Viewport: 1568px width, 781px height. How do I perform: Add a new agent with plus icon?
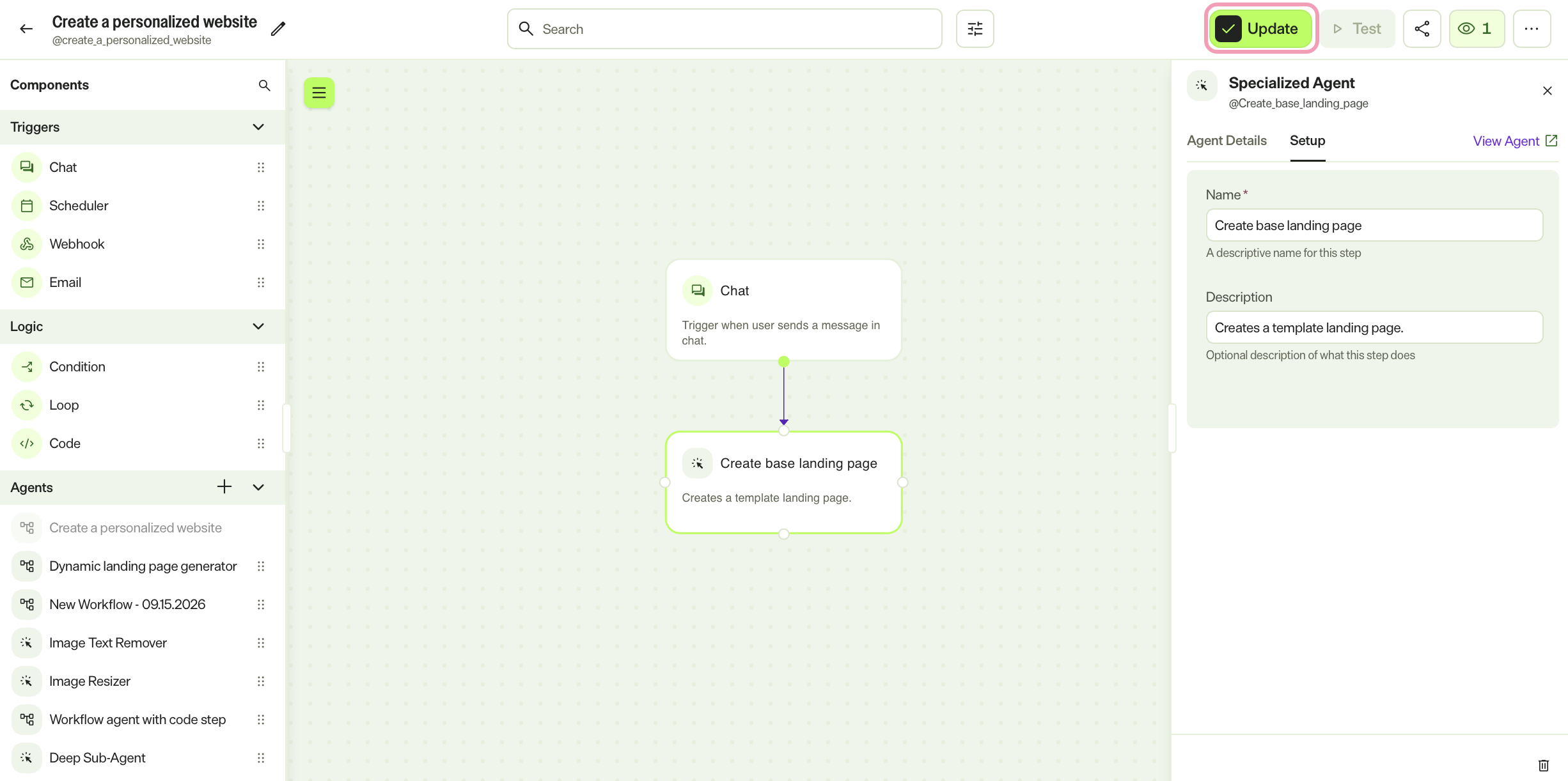[224, 487]
